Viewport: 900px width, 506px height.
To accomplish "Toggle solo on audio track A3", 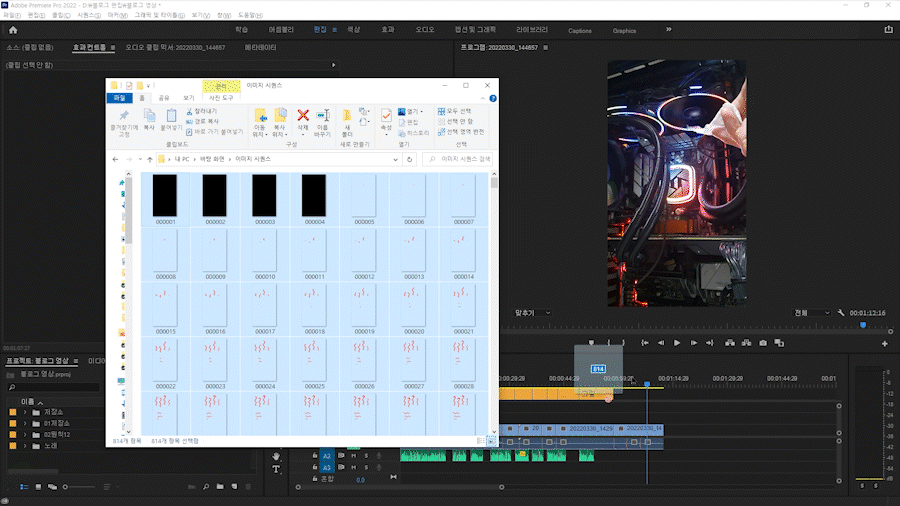I will tap(366, 467).
